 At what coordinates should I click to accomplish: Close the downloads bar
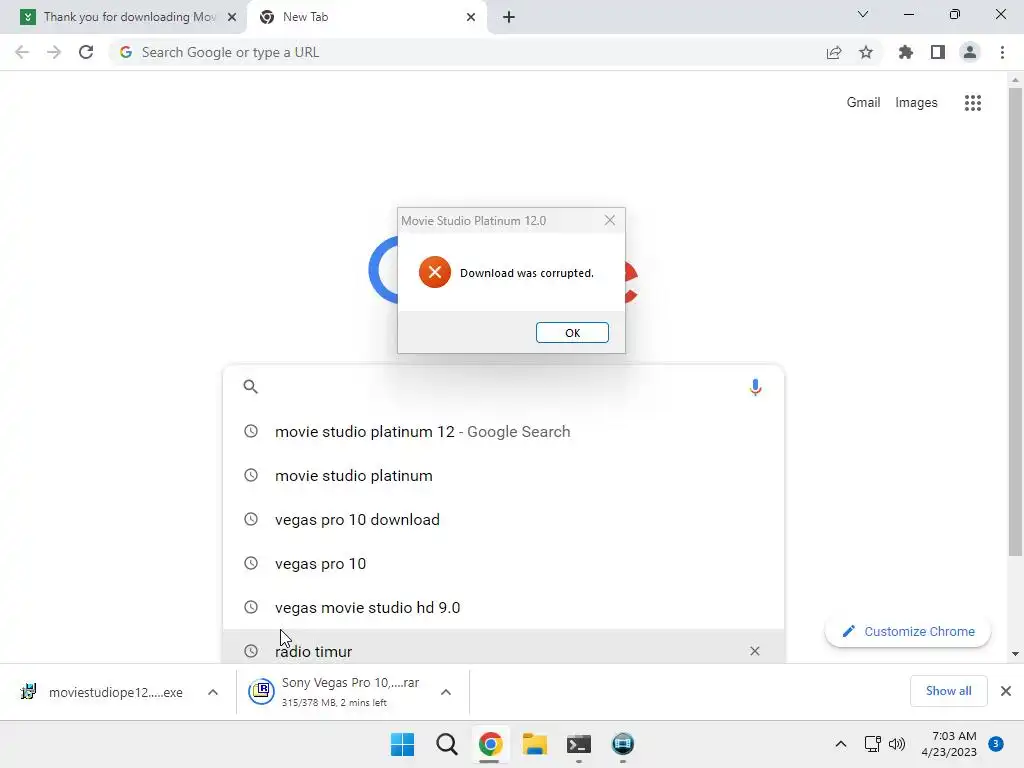tap(1006, 691)
